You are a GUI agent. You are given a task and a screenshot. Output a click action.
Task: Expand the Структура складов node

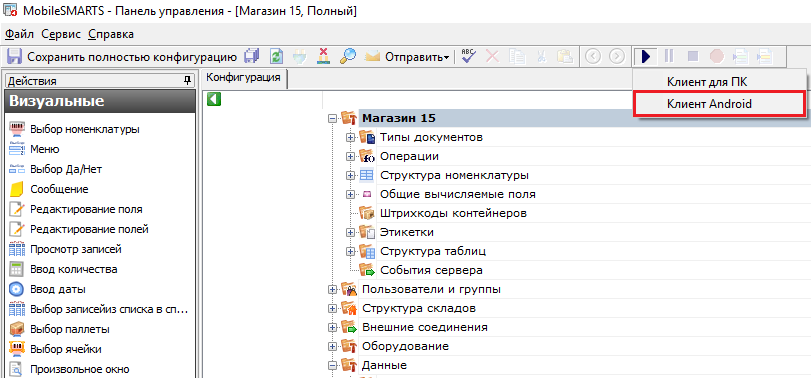click(332, 309)
